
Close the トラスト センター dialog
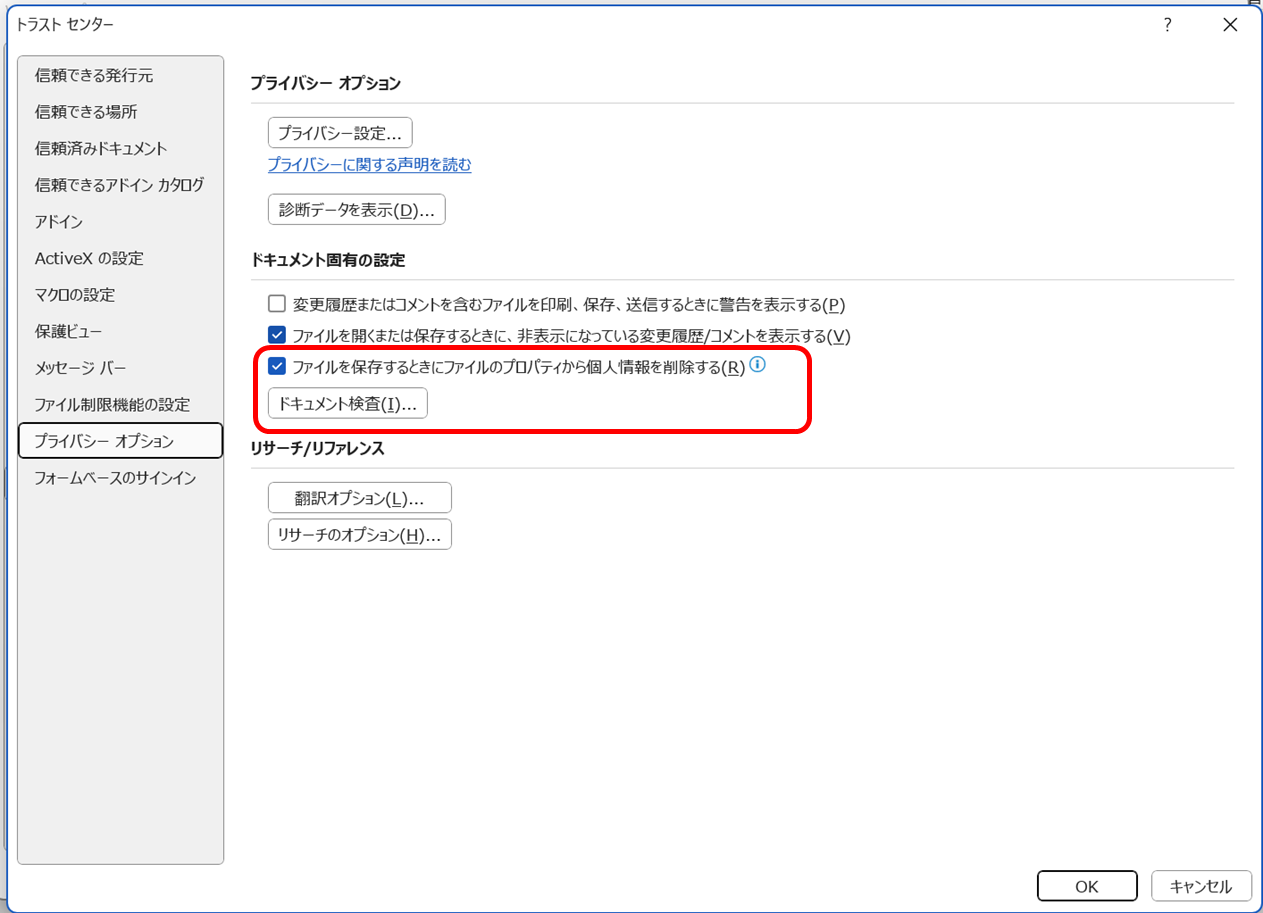click(x=1231, y=25)
